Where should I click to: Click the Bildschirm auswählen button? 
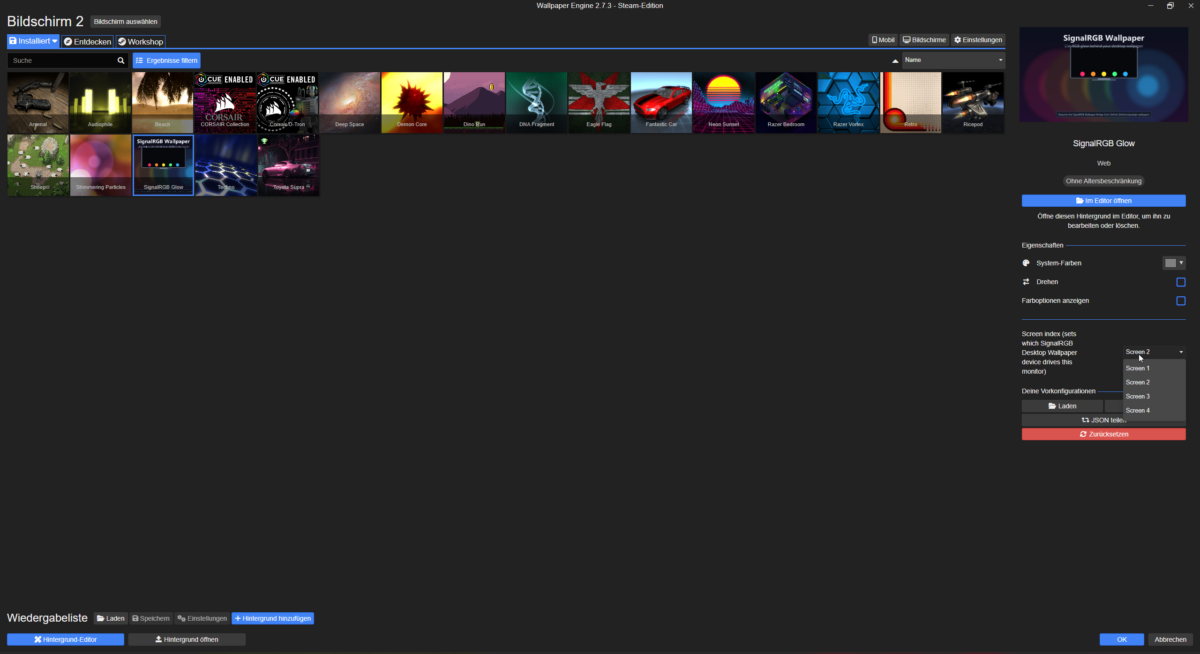[x=125, y=21]
